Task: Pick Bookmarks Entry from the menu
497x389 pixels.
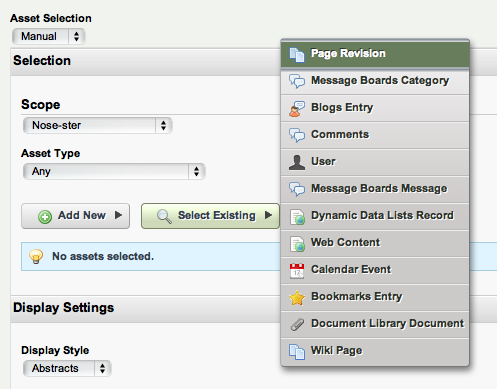Action: 375,297
